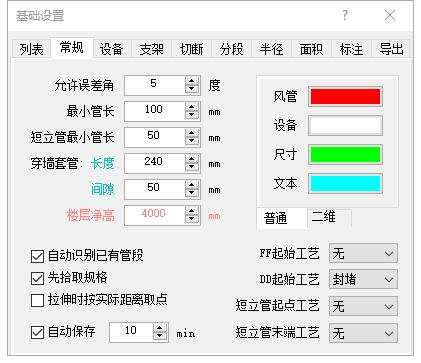Decrease 自动保存 interval with down arrow

[160, 336]
